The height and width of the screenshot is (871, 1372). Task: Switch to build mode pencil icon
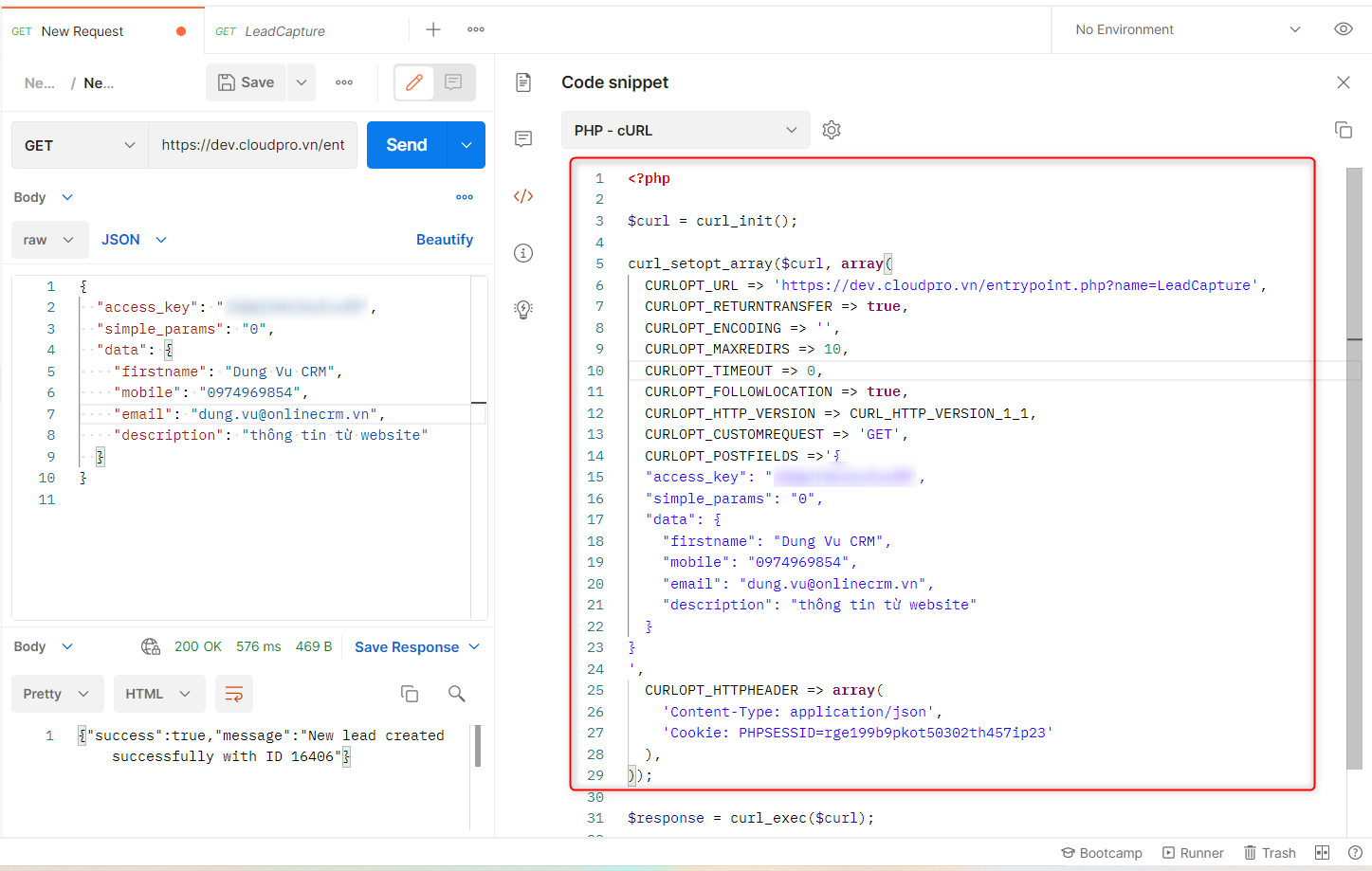pyautogui.click(x=414, y=82)
